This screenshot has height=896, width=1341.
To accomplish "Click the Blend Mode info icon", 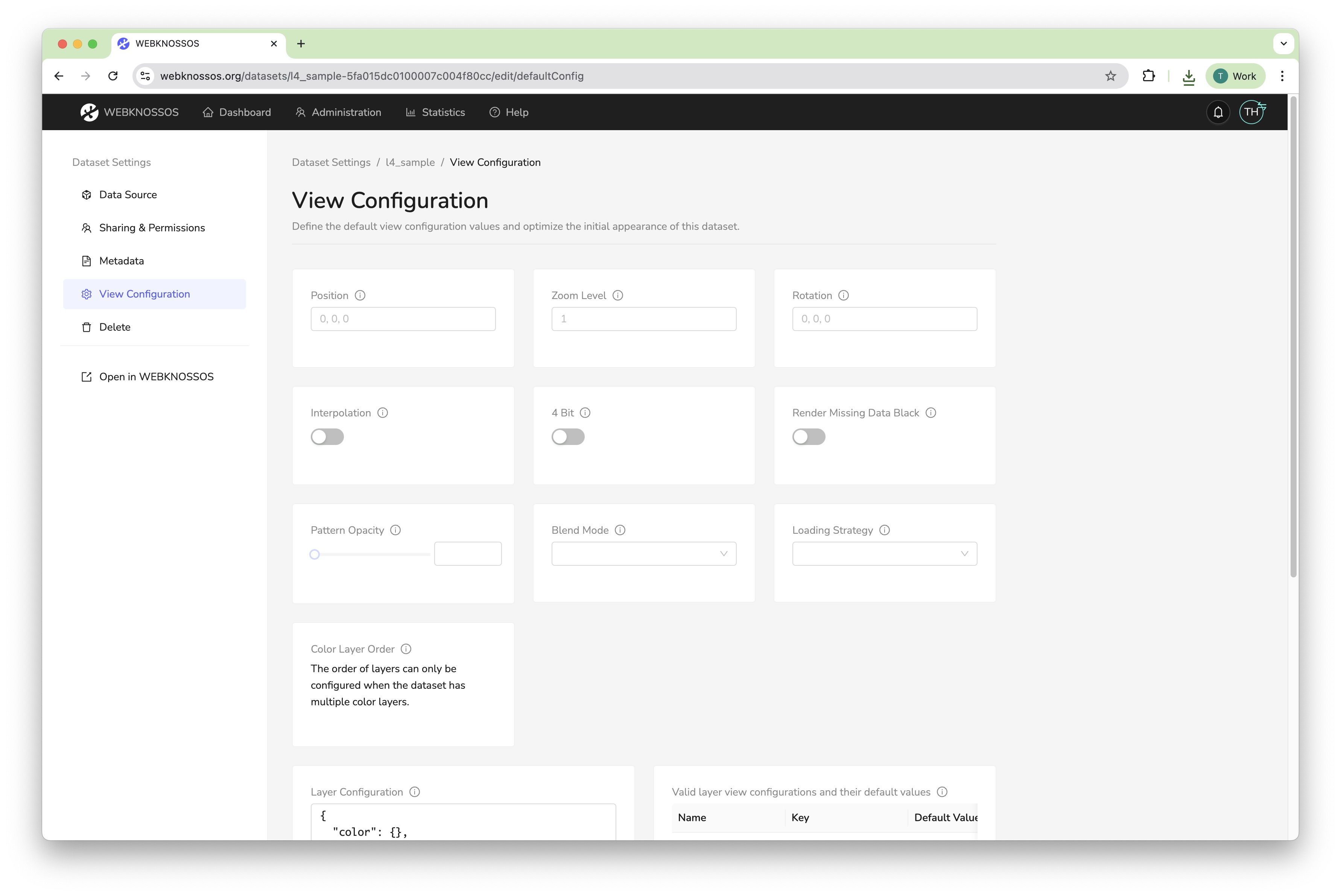I will tap(620, 530).
